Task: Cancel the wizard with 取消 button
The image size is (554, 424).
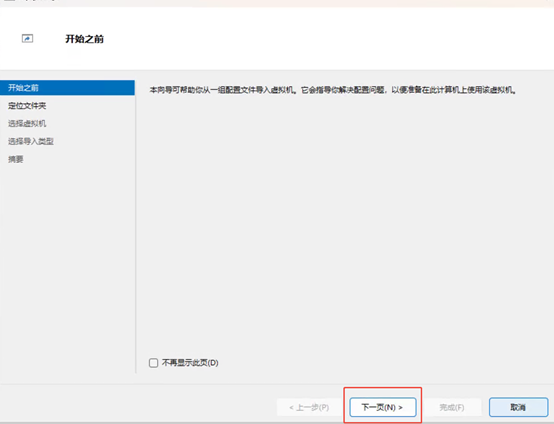Action: (518, 407)
